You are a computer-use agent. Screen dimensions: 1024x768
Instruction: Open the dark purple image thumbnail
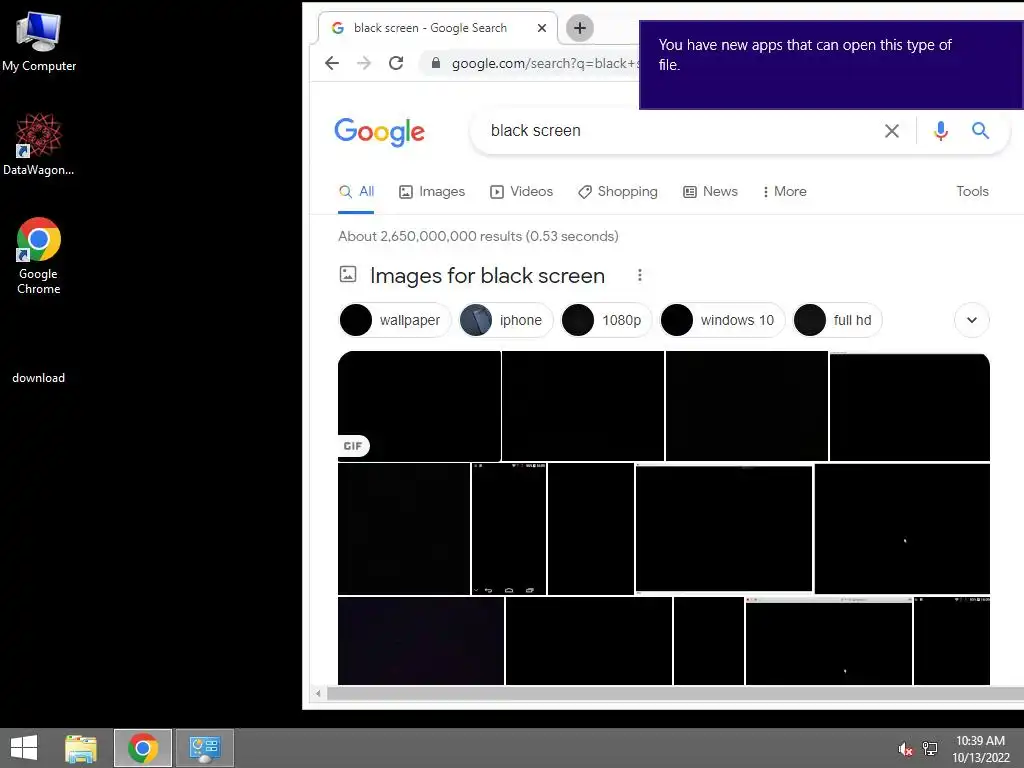click(x=421, y=641)
